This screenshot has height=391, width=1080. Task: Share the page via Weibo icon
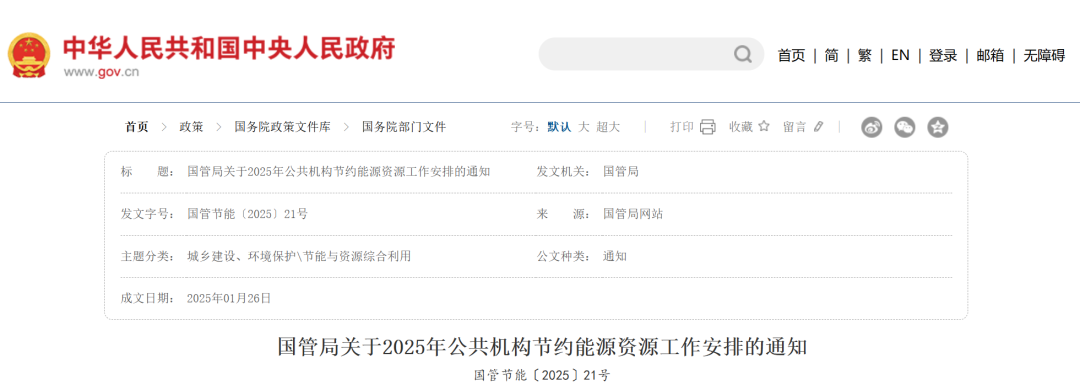coord(871,127)
